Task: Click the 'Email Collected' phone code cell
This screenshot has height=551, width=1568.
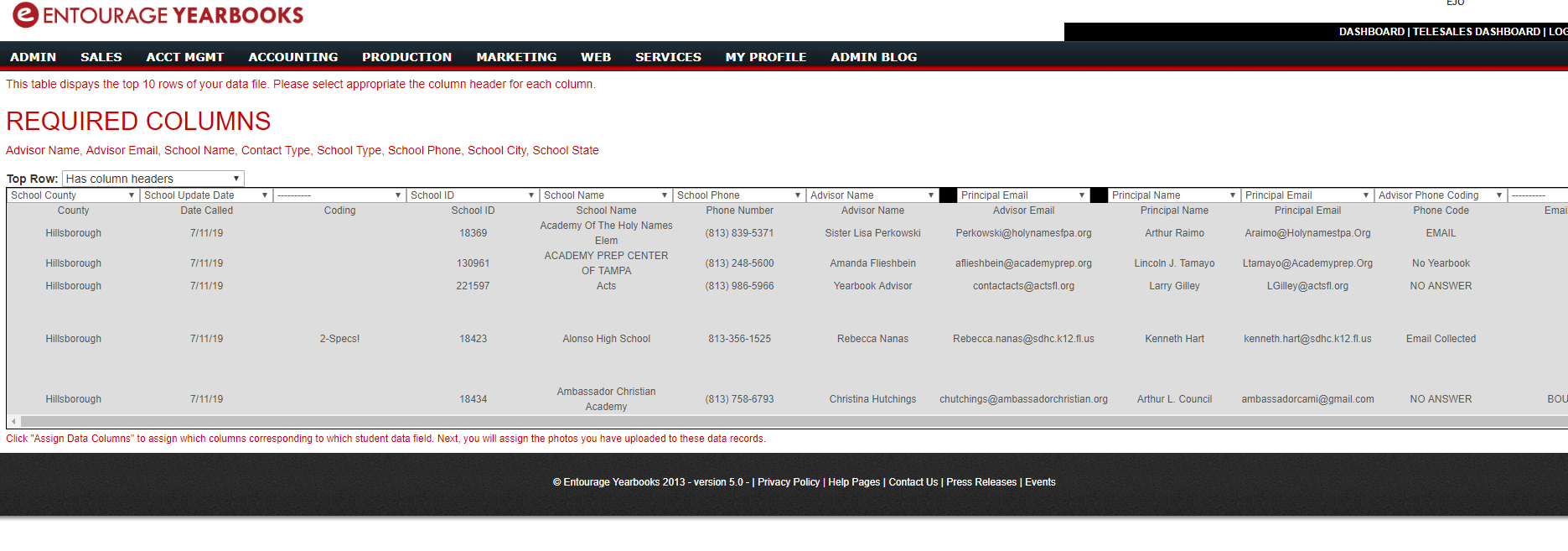Action: 1441,339
